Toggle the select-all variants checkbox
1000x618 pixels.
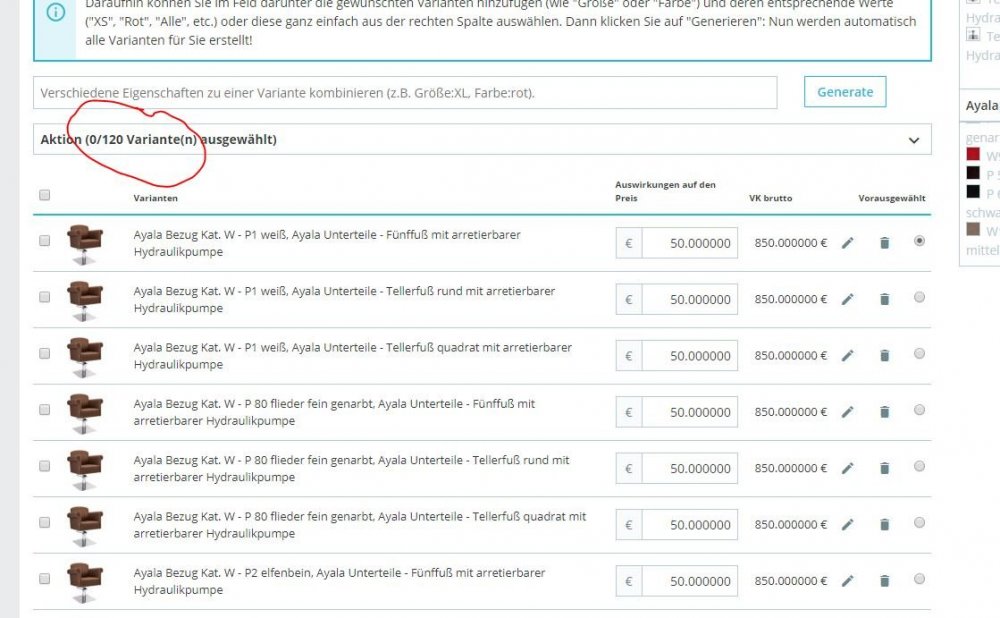[45, 195]
